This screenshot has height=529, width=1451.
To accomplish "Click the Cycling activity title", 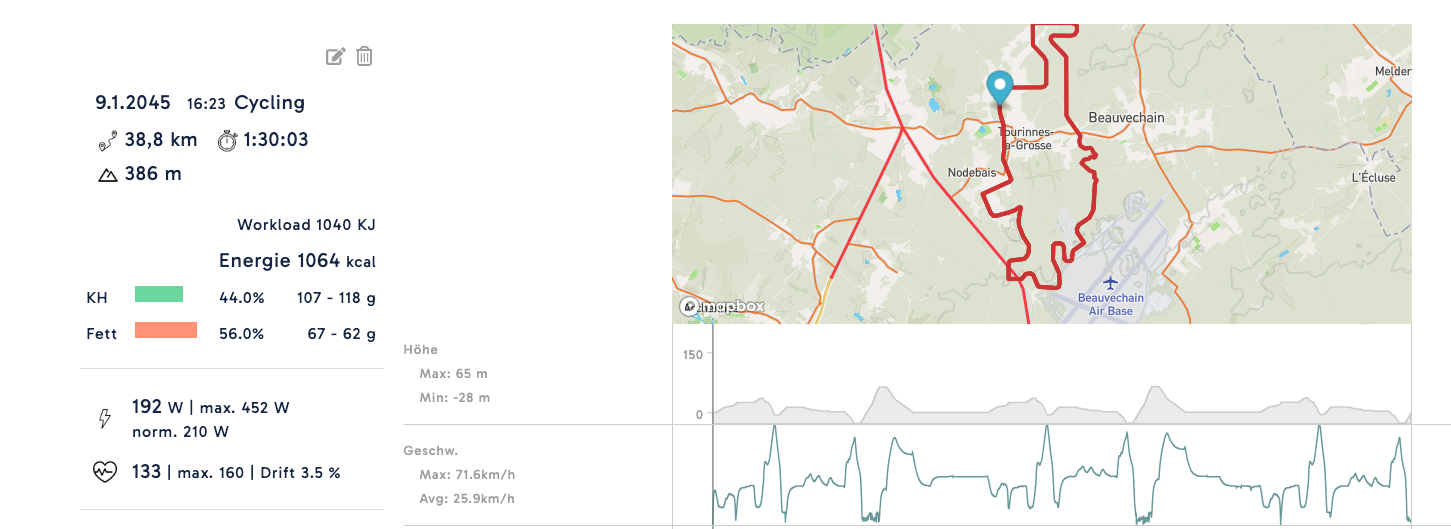I will point(269,103).
